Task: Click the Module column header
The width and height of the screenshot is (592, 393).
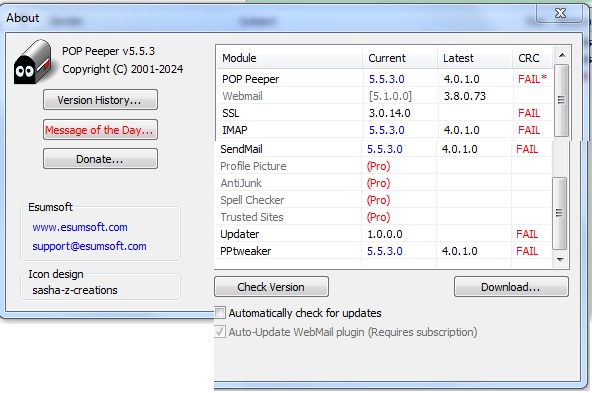Action: tap(290, 58)
